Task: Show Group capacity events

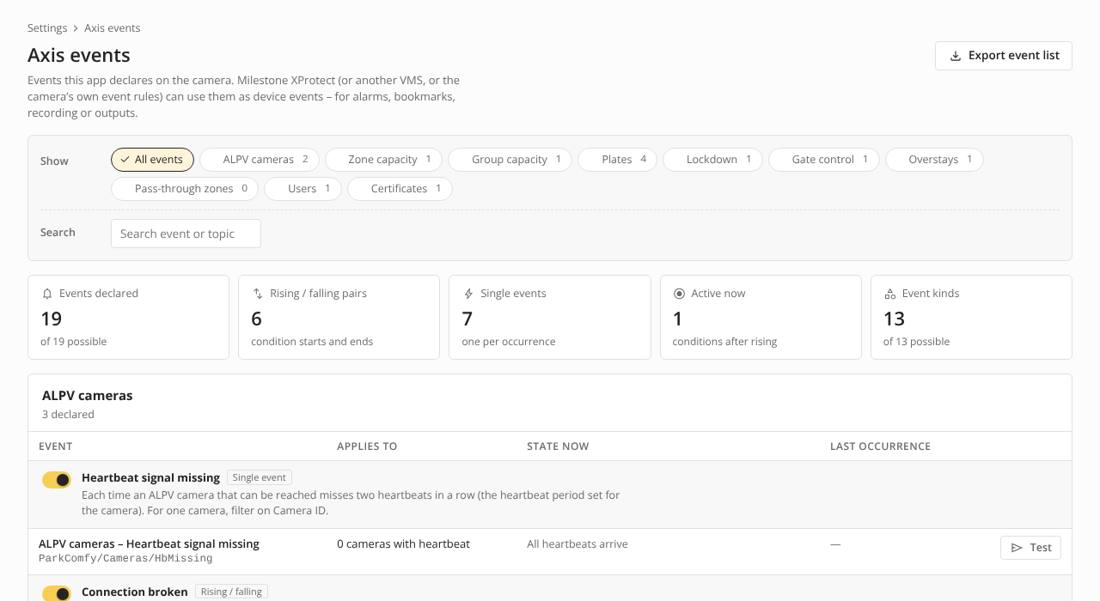Action: click(510, 160)
